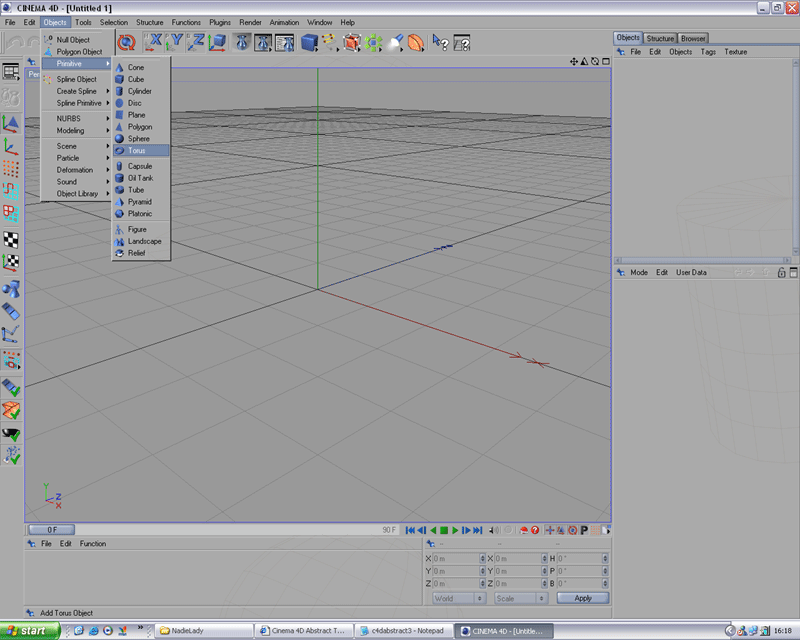Viewport: 800px width, 640px height.
Task: Open NadieLady folder from taskbar
Action: [204, 631]
